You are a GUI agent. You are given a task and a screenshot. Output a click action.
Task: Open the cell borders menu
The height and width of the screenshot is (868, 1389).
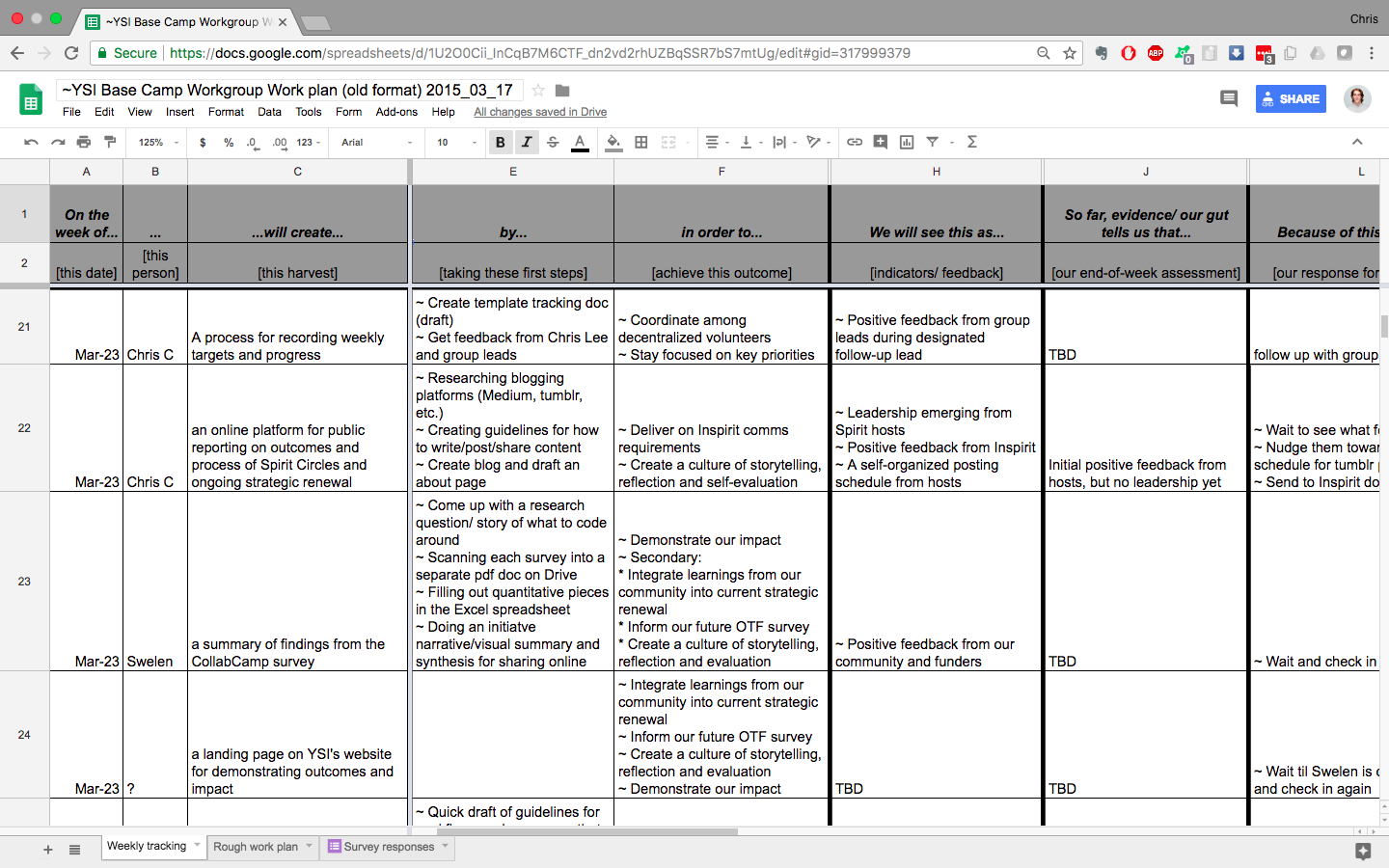[x=641, y=142]
